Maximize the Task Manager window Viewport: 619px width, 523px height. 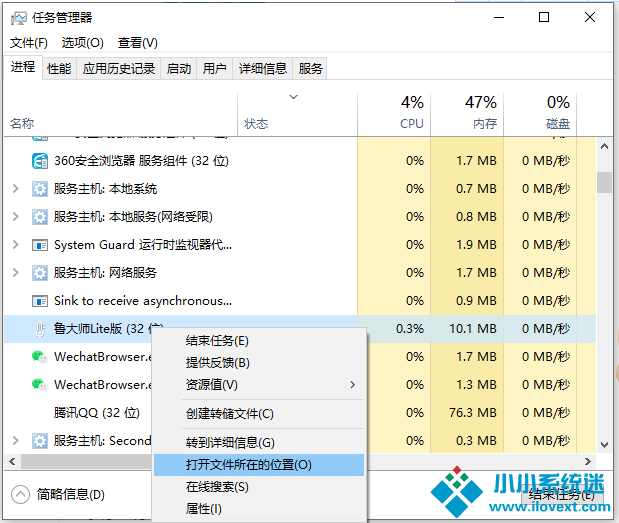click(x=544, y=17)
